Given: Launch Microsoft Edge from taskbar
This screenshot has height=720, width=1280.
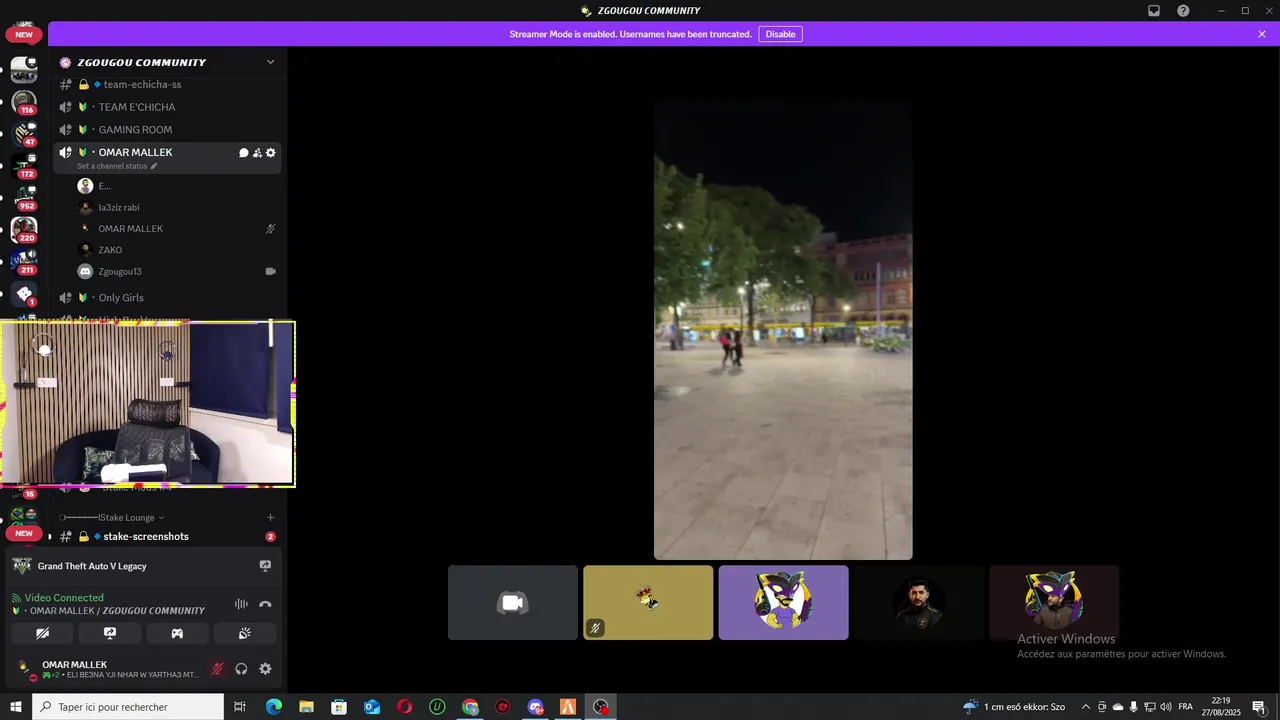Looking at the screenshot, I should tap(273, 707).
